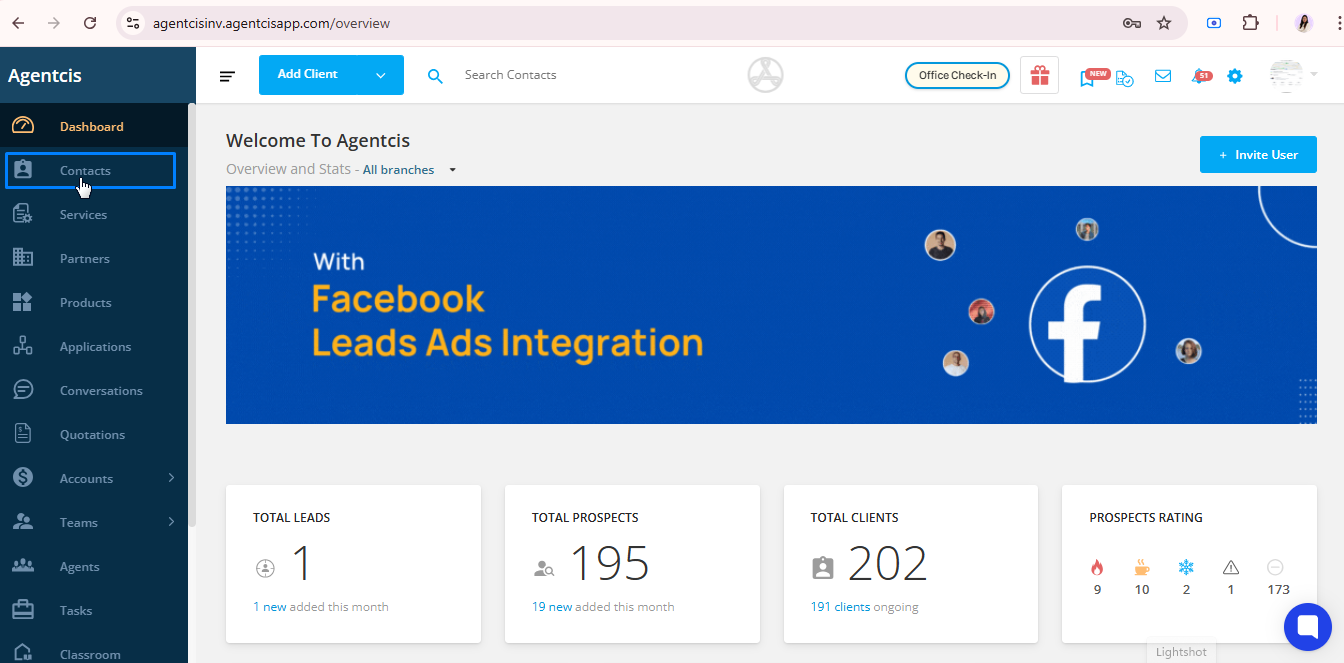Click the Office Check-In button

click(x=957, y=75)
